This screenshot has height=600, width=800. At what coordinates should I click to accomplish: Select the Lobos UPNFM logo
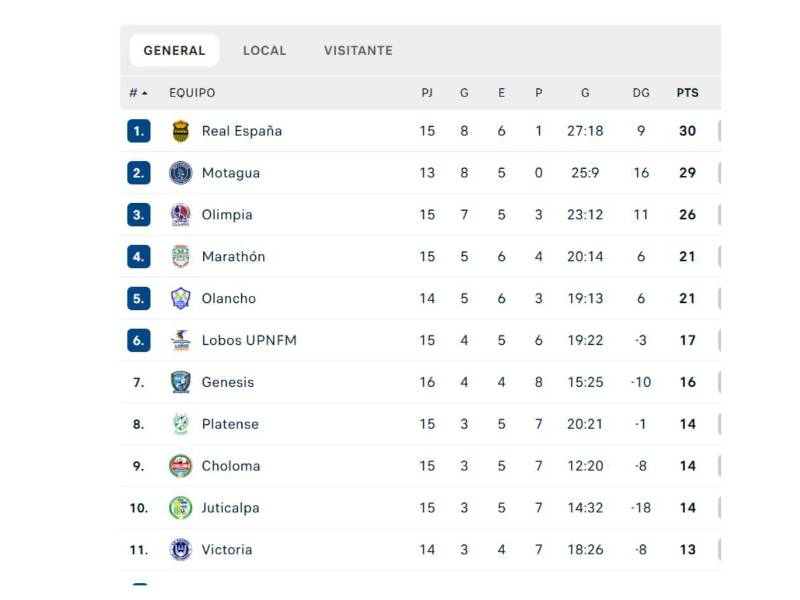pos(179,340)
